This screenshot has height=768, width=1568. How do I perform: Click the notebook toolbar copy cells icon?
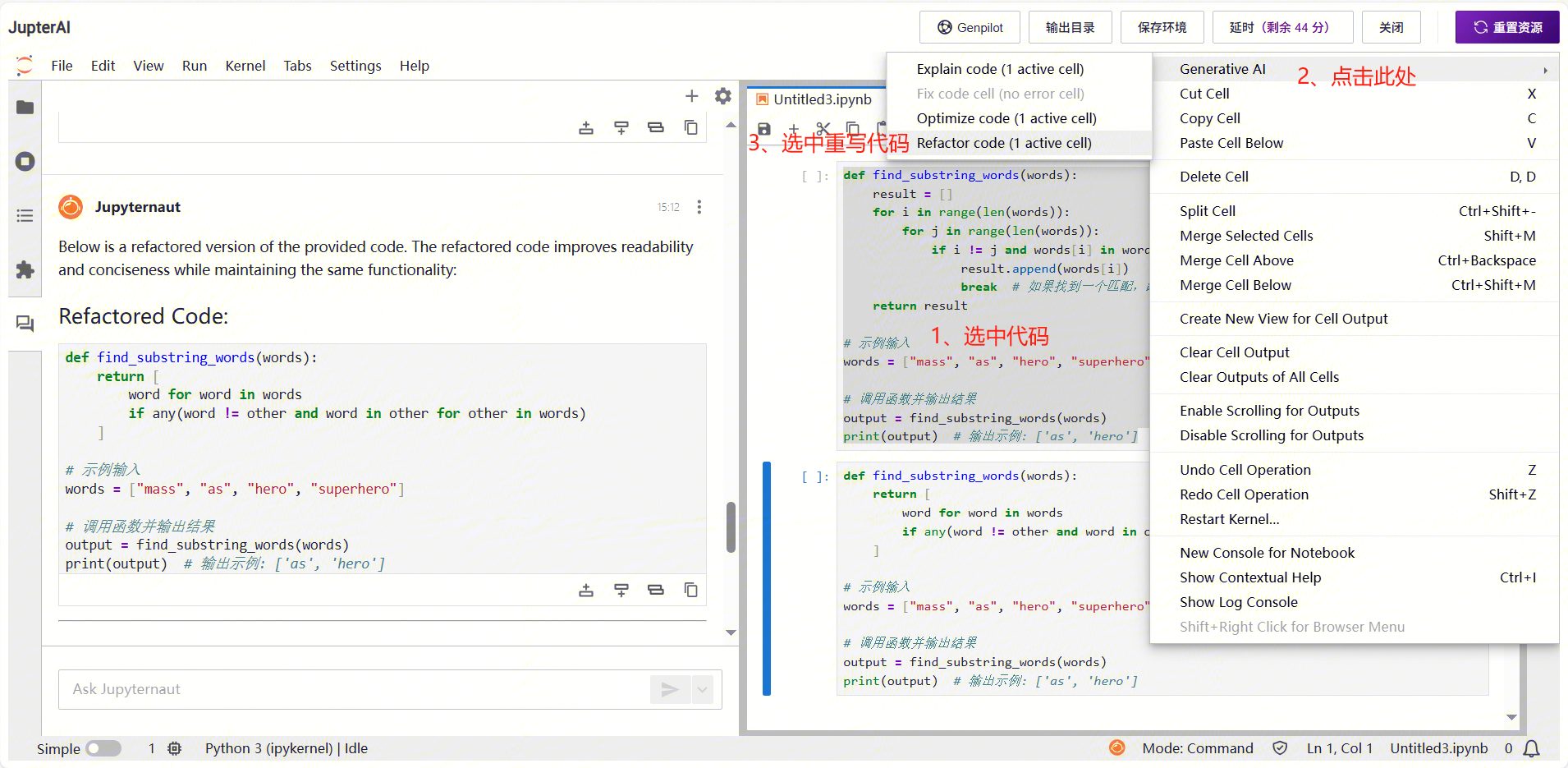(853, 129)
